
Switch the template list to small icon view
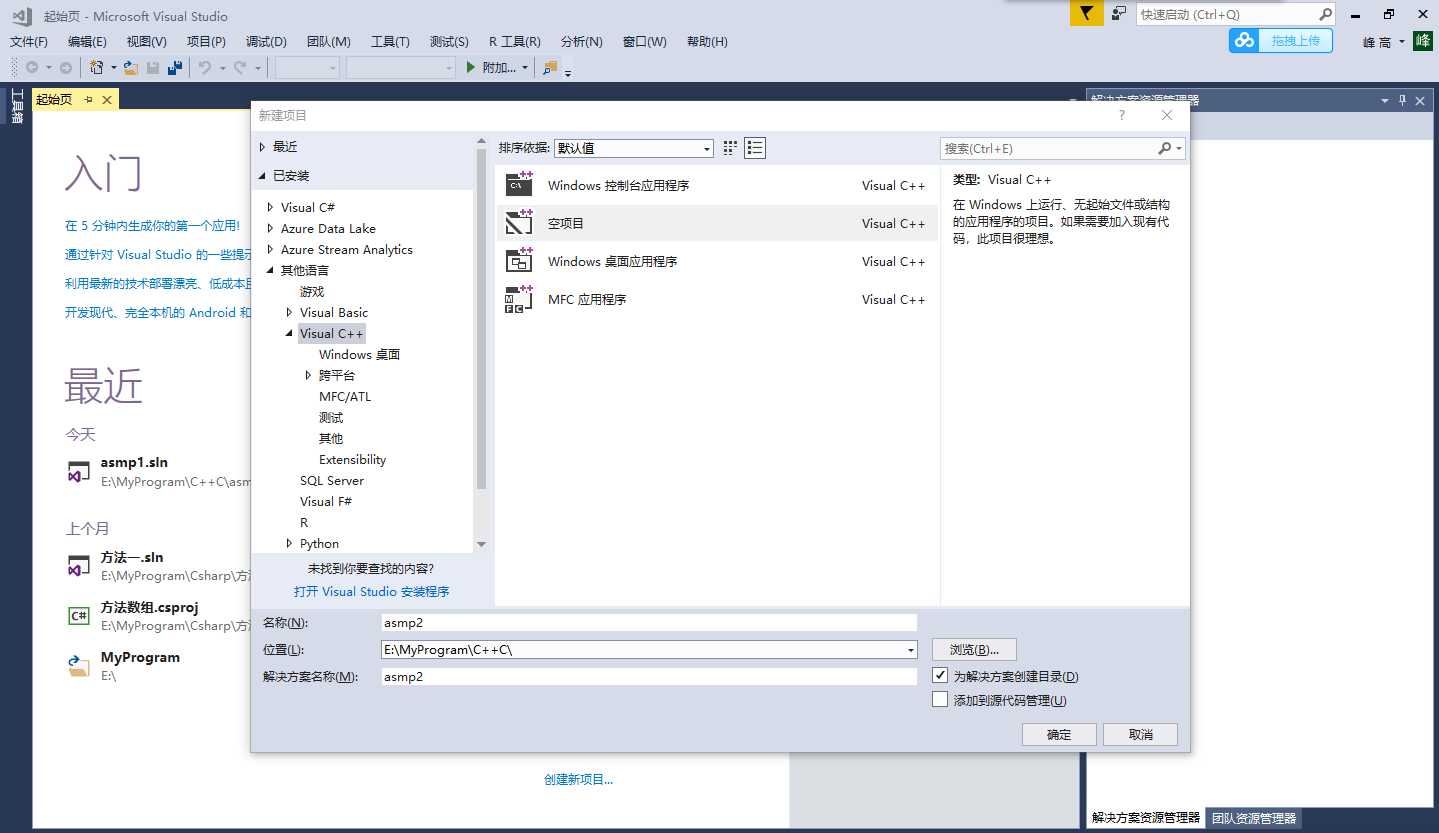tap(730, 148)
